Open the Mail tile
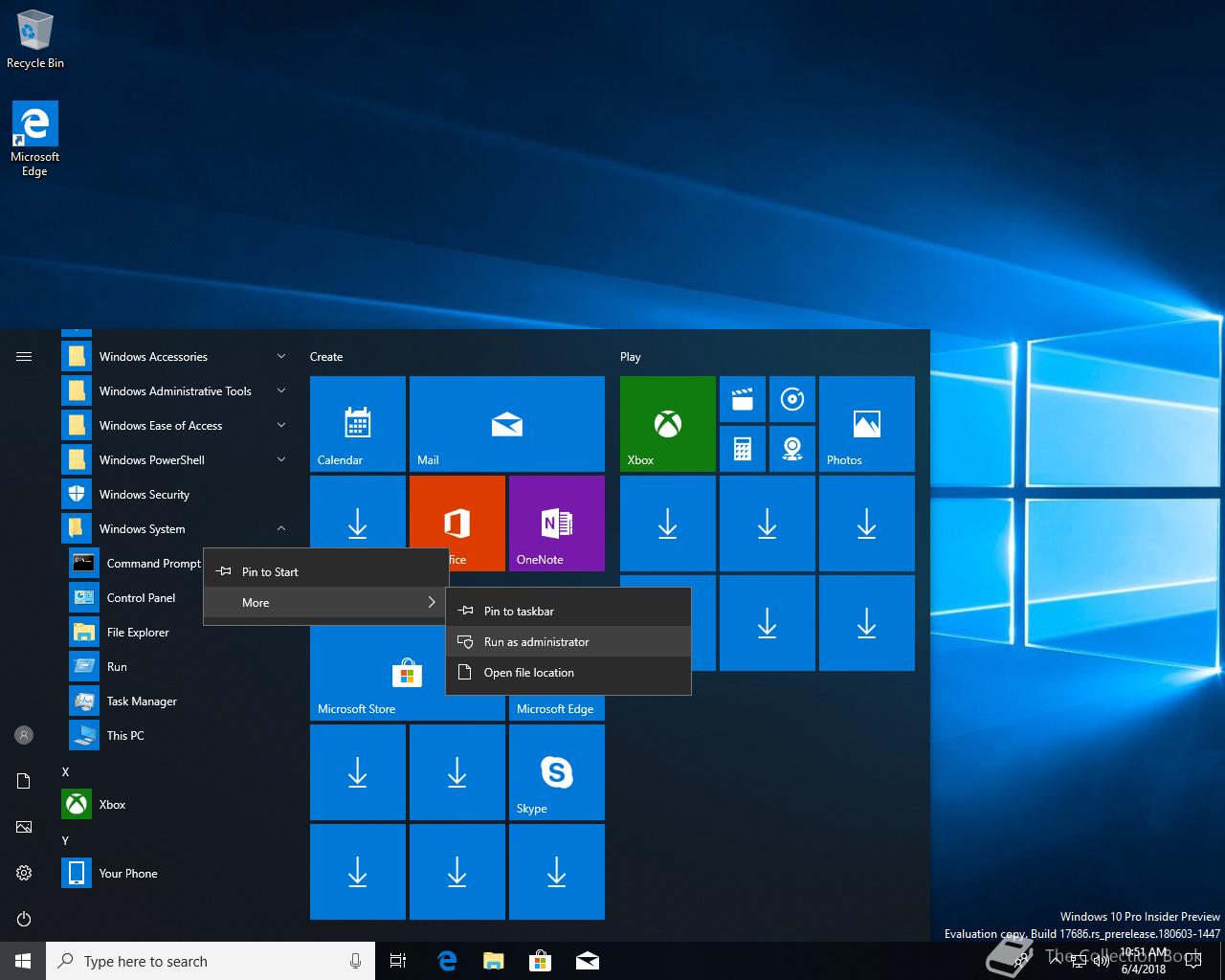 click(507, 424)
